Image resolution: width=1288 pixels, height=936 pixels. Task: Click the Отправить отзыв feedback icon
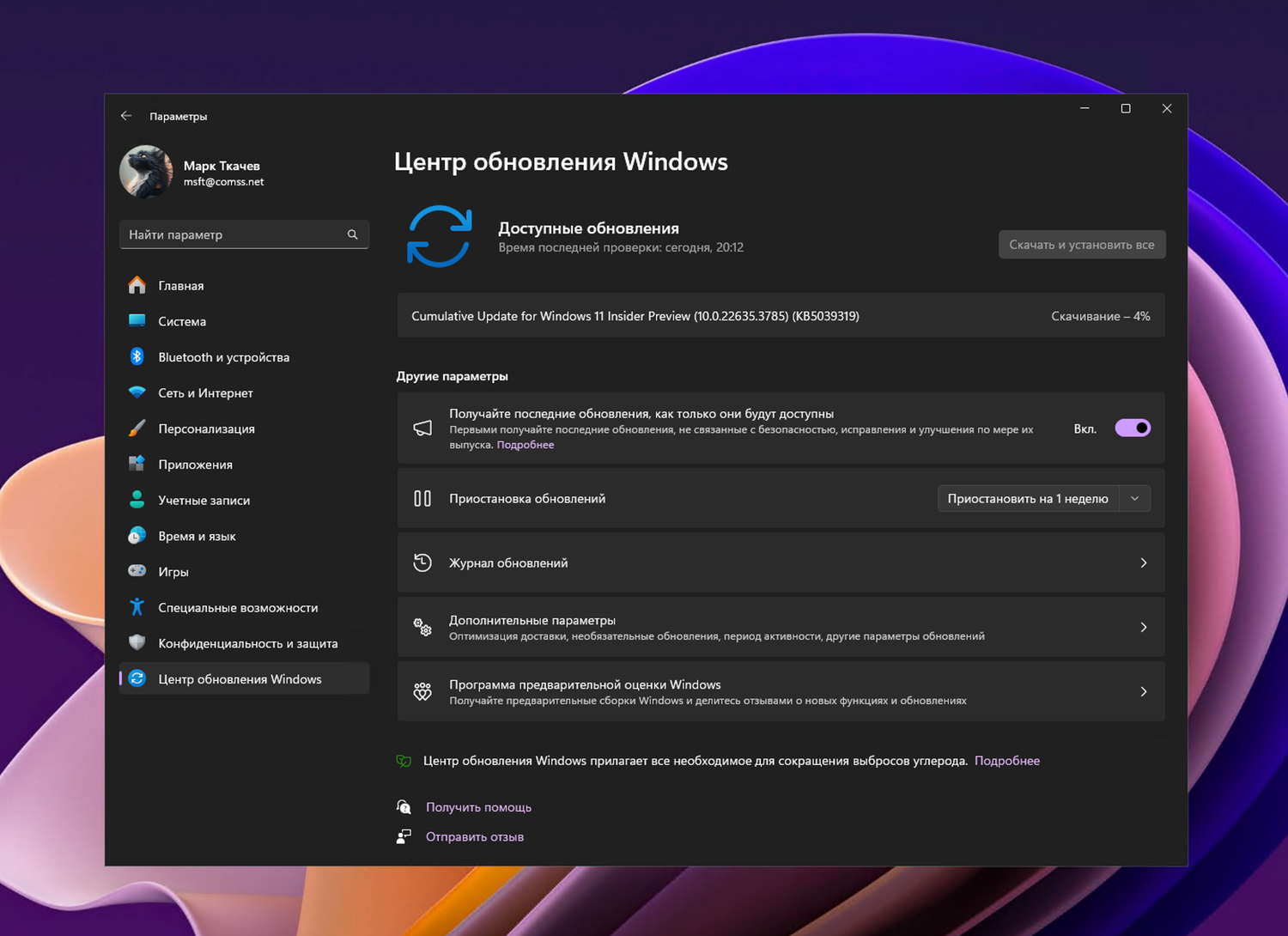coord(404,836)
